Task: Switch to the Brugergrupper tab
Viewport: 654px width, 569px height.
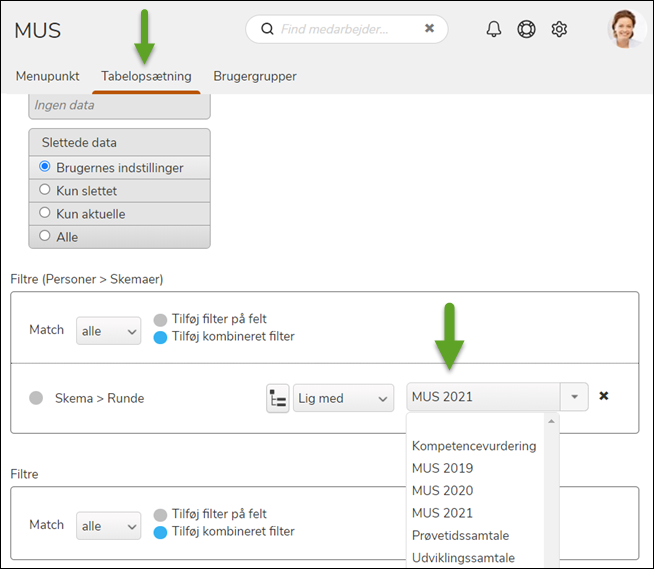Action: coord(255,76)
